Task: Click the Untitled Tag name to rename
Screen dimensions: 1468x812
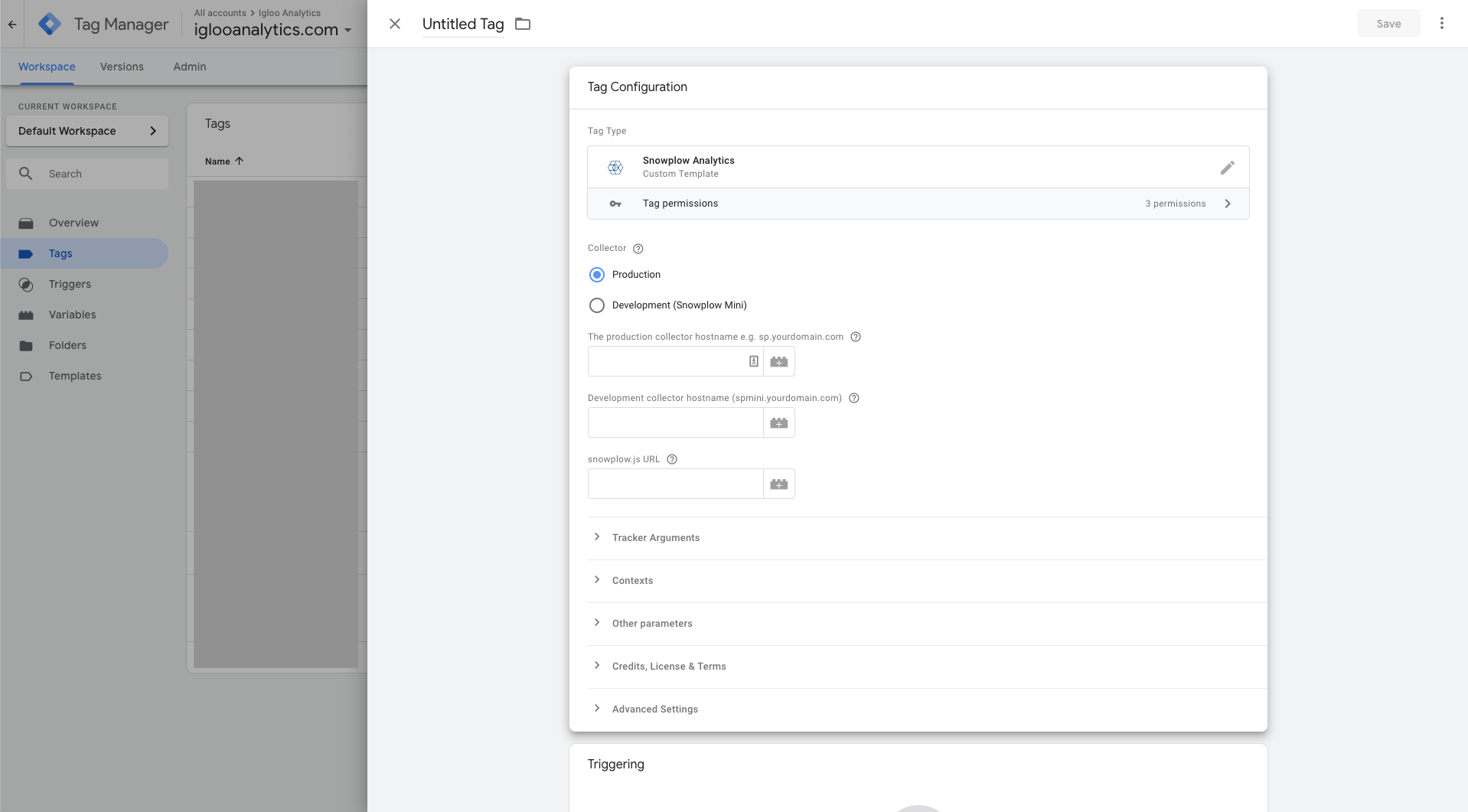Action: (x=463, y=24)
